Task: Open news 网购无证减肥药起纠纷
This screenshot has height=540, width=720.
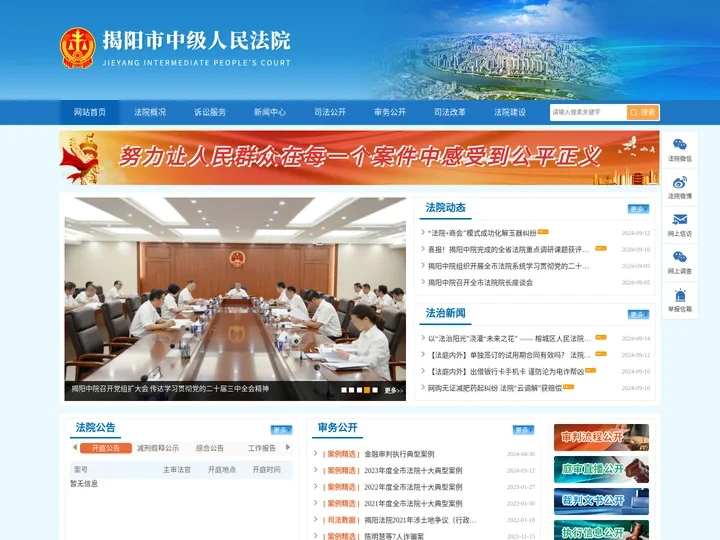Action: pos(495,388)
